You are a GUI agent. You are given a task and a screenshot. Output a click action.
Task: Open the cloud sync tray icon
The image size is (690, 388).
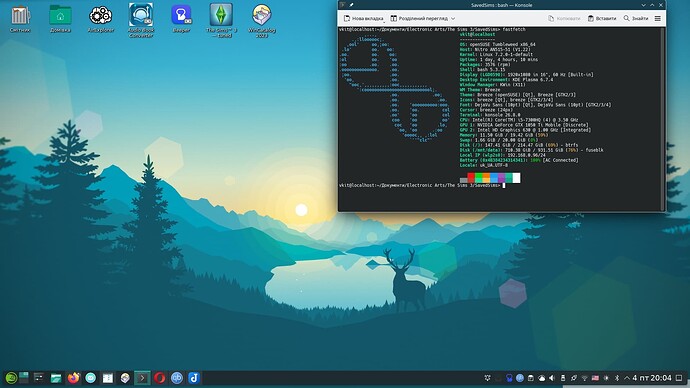(x=542, y=378)
